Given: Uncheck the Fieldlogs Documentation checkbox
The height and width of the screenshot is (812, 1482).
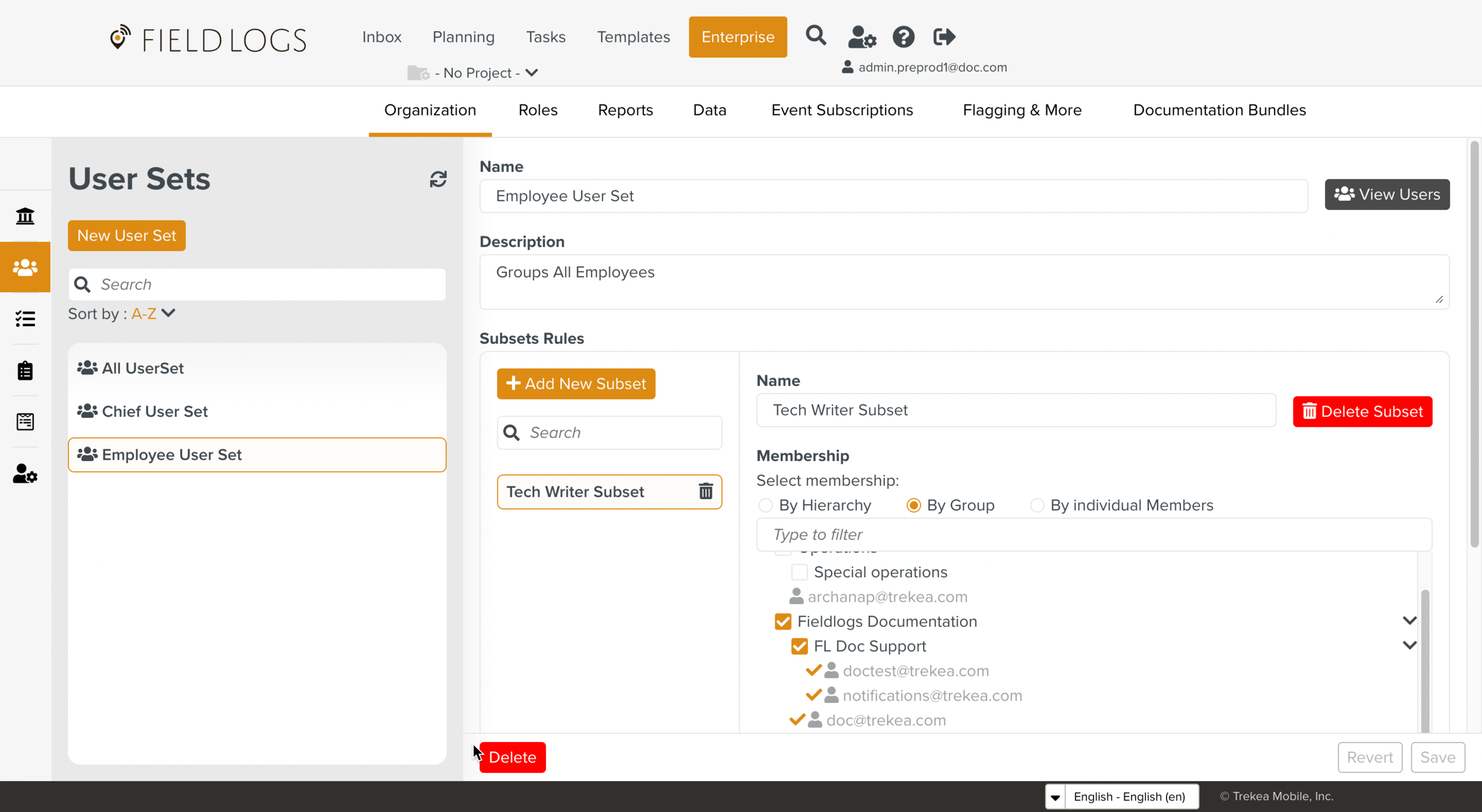Looking at the screenshot, I should pos(783,621).
